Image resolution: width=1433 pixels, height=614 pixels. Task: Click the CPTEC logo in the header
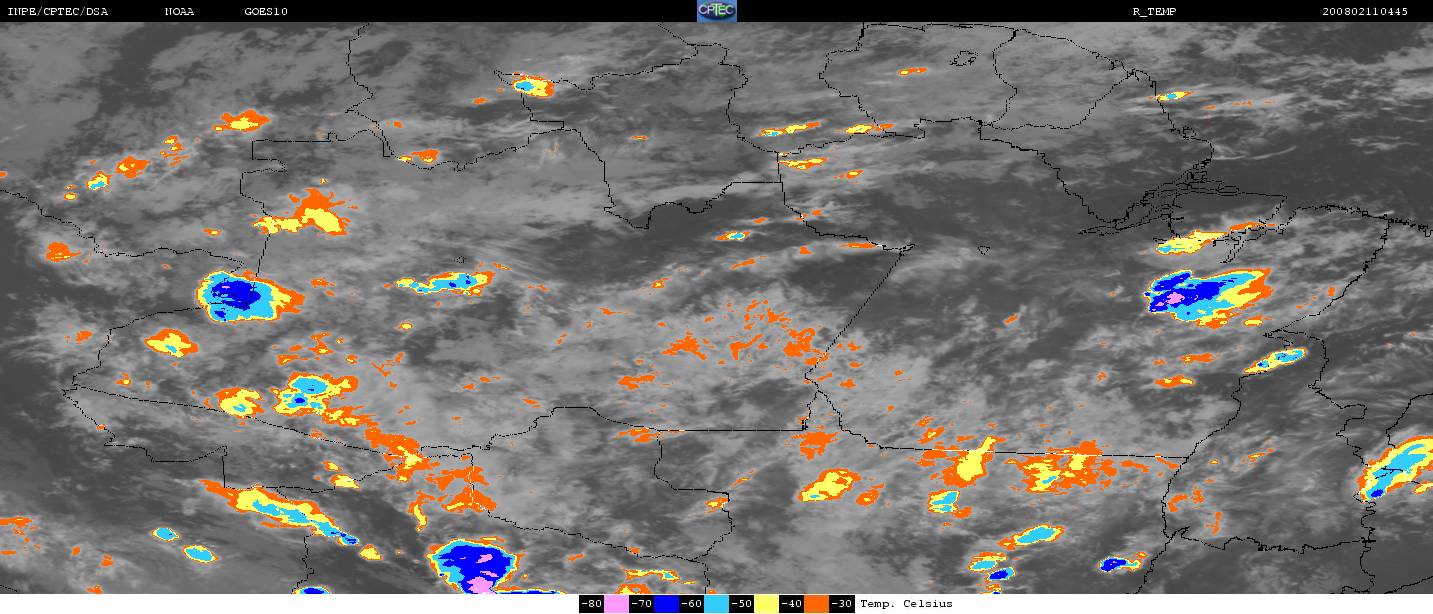[716, 11]
